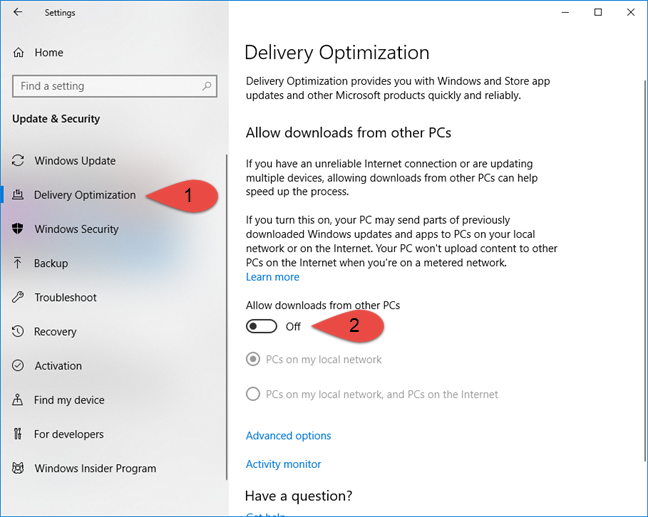Select PCs on my local network radio

click(253, 359)
